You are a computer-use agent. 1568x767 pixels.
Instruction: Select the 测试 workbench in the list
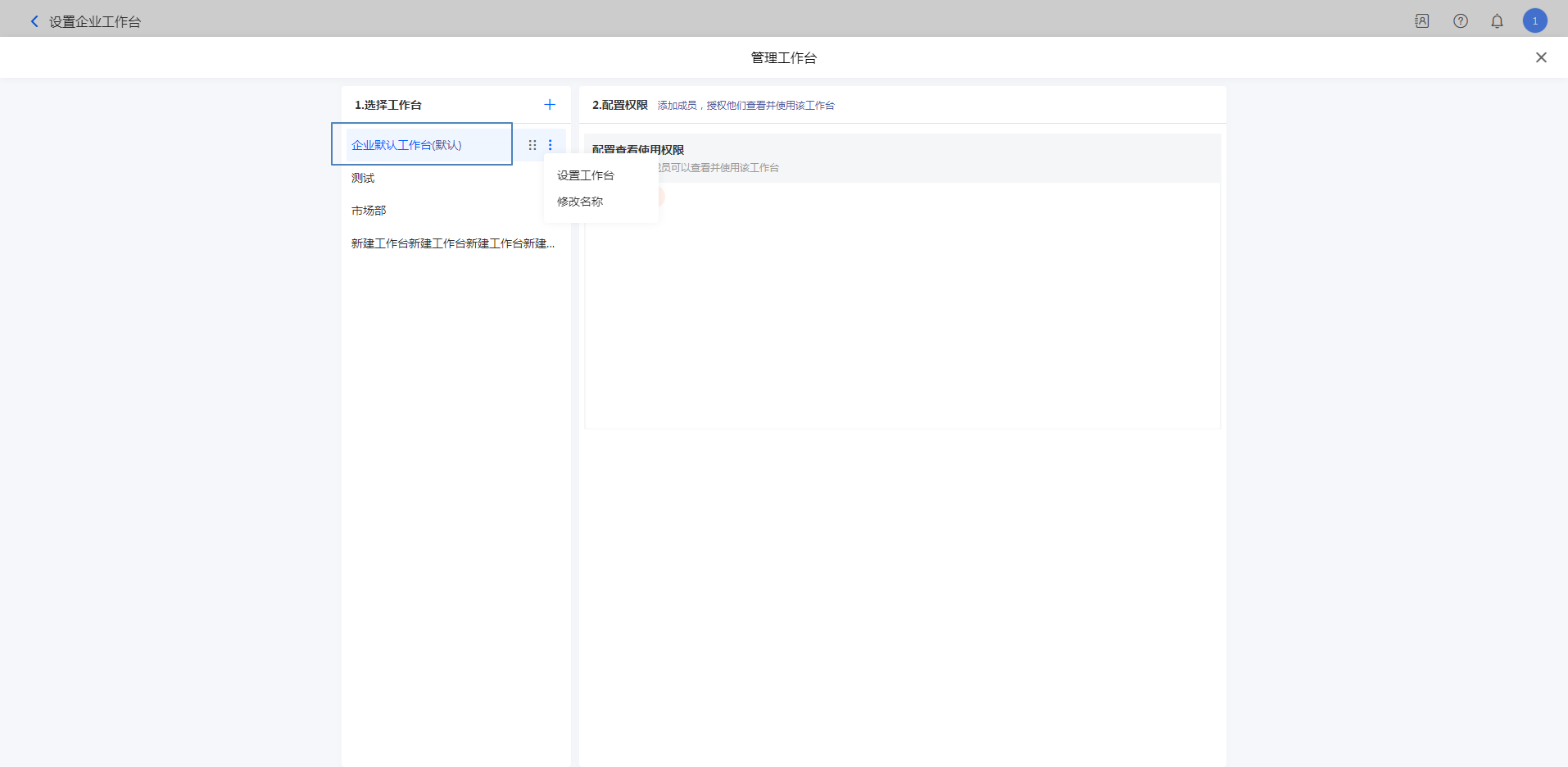tap(363, 178)
